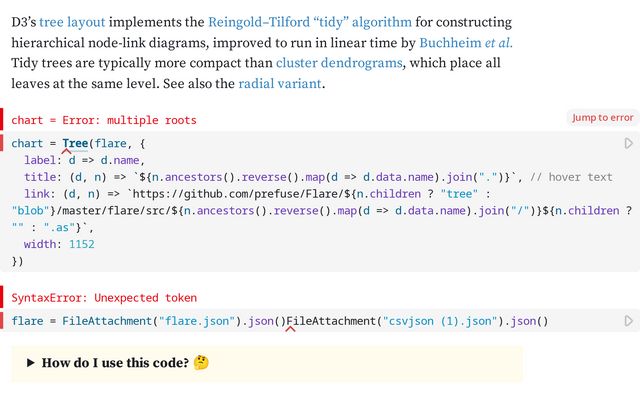Image resolution: width=640 pixels, height=400 pixels.
Task: Click the Tree function name in code
Action: 75,143
